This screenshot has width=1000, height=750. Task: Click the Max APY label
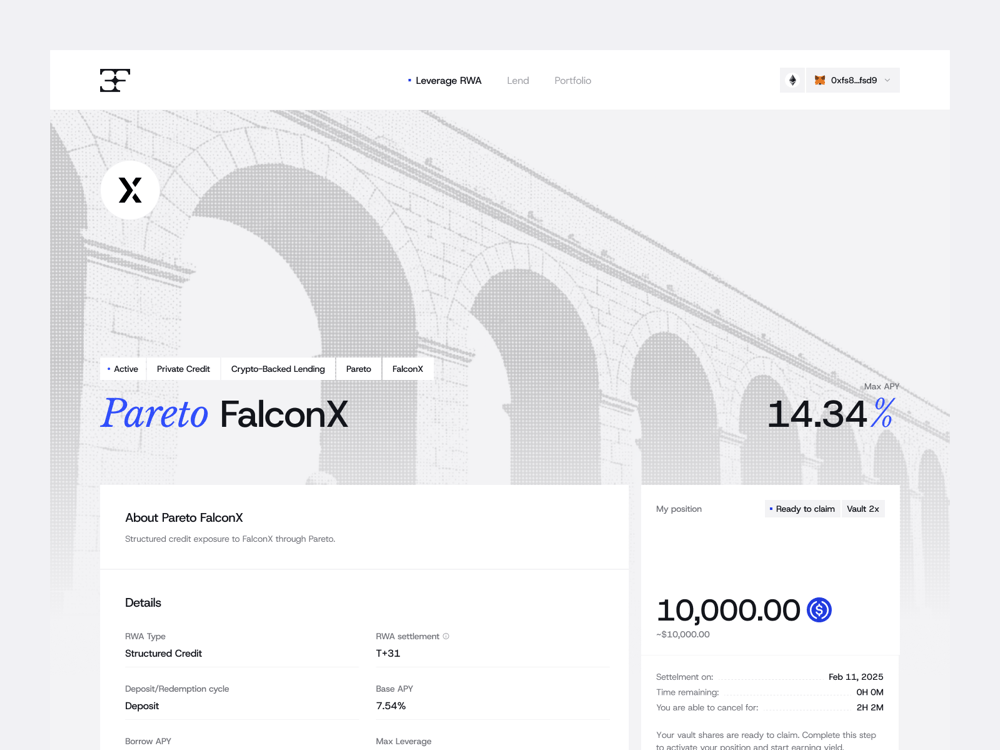[x=881, y=386]
